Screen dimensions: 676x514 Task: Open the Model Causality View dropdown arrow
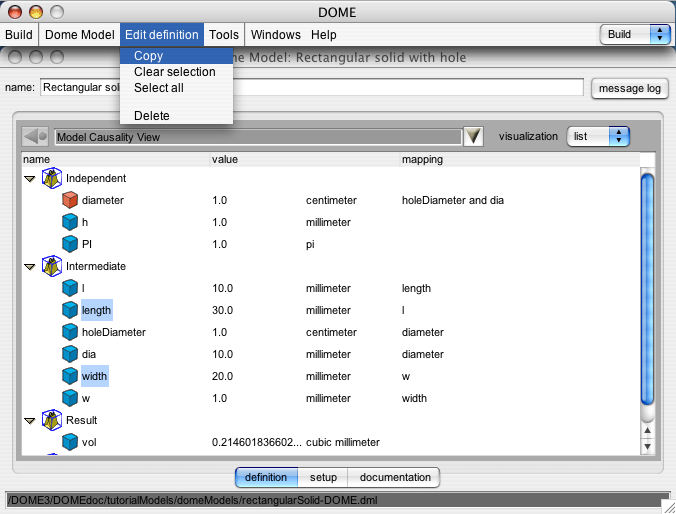[473, 137]
